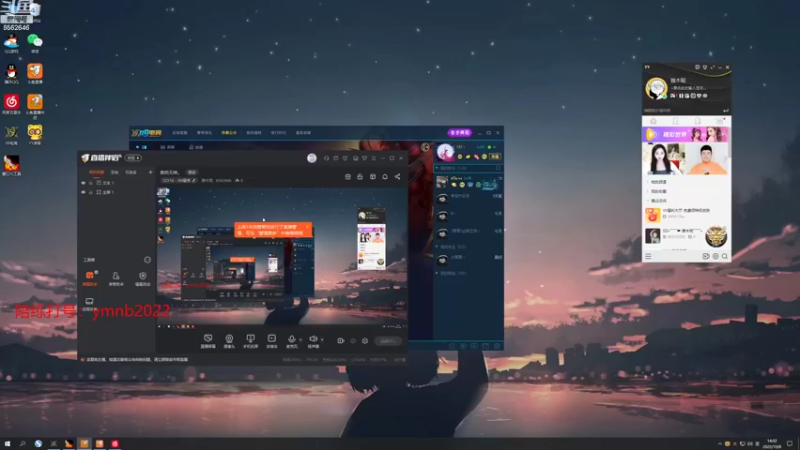Image resolution: width=800 pixels, height=450 pixels.
Task: Open streamer thumbnail with orange shirt
Action: tap(707, 159)
